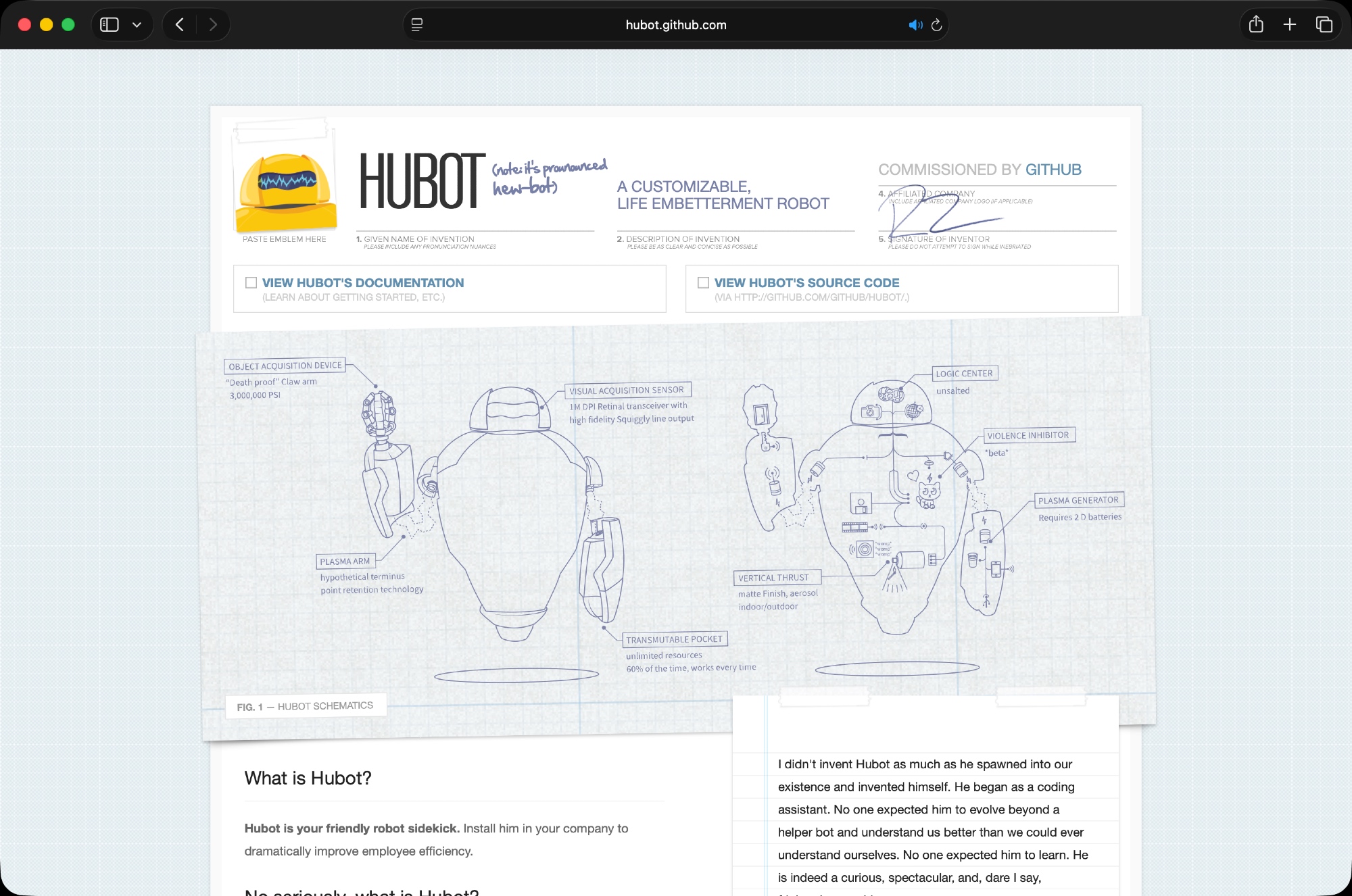Click the hubot.github.com address field
The width and height of the screenshot is (1352, 896).
(676, 25)
